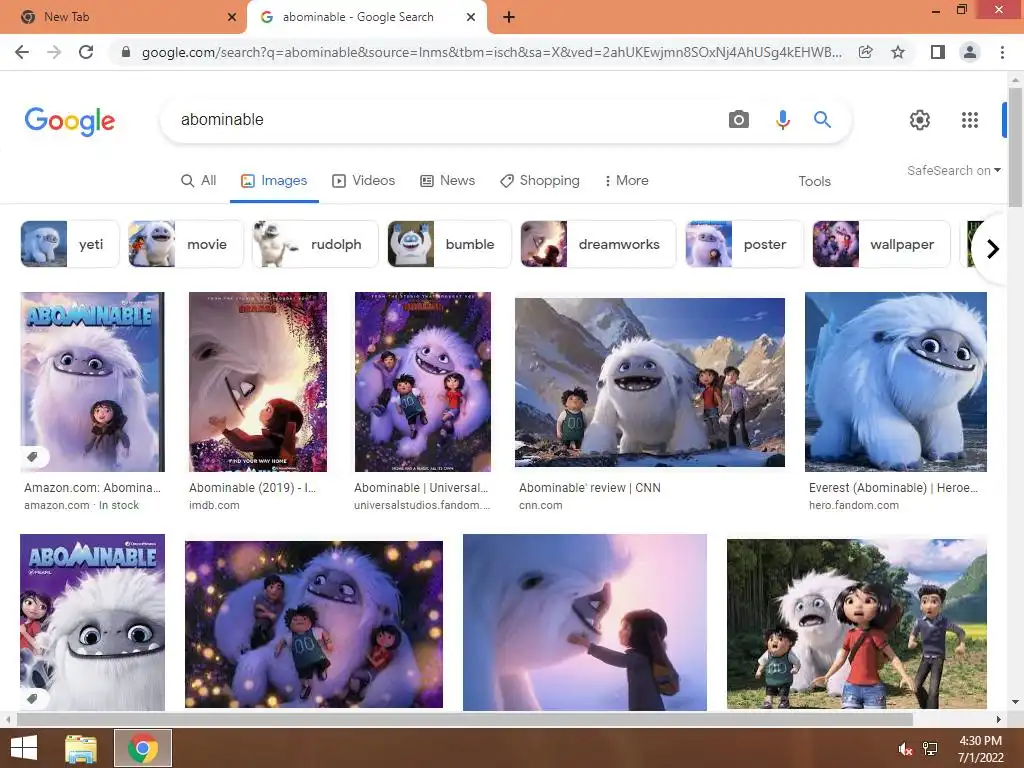Filter images by wallpaper chip
The image size is (1024, 768).
[882, 244]
